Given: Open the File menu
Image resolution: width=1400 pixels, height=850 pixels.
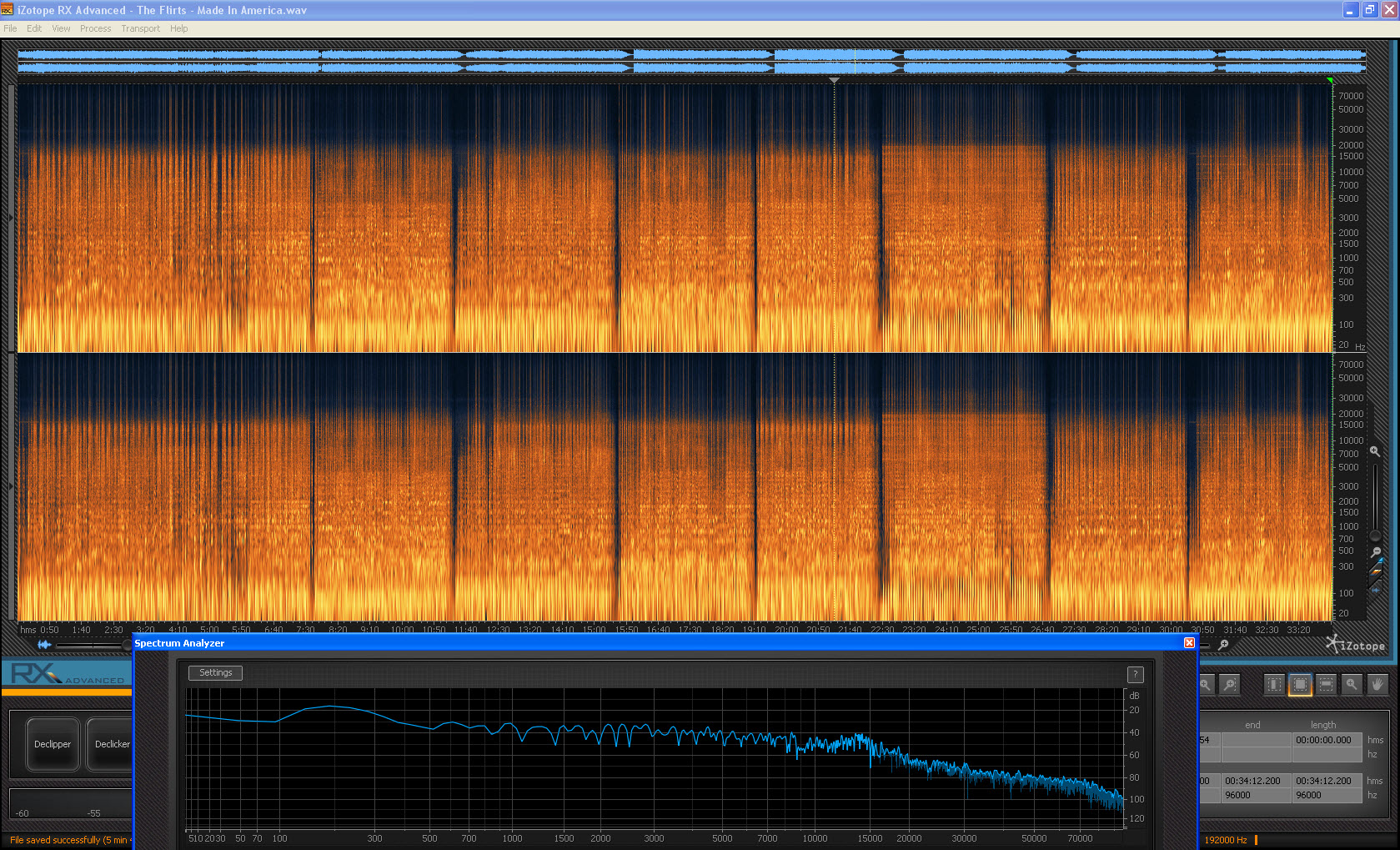Looking at the screenshot, I should (10, 28).
